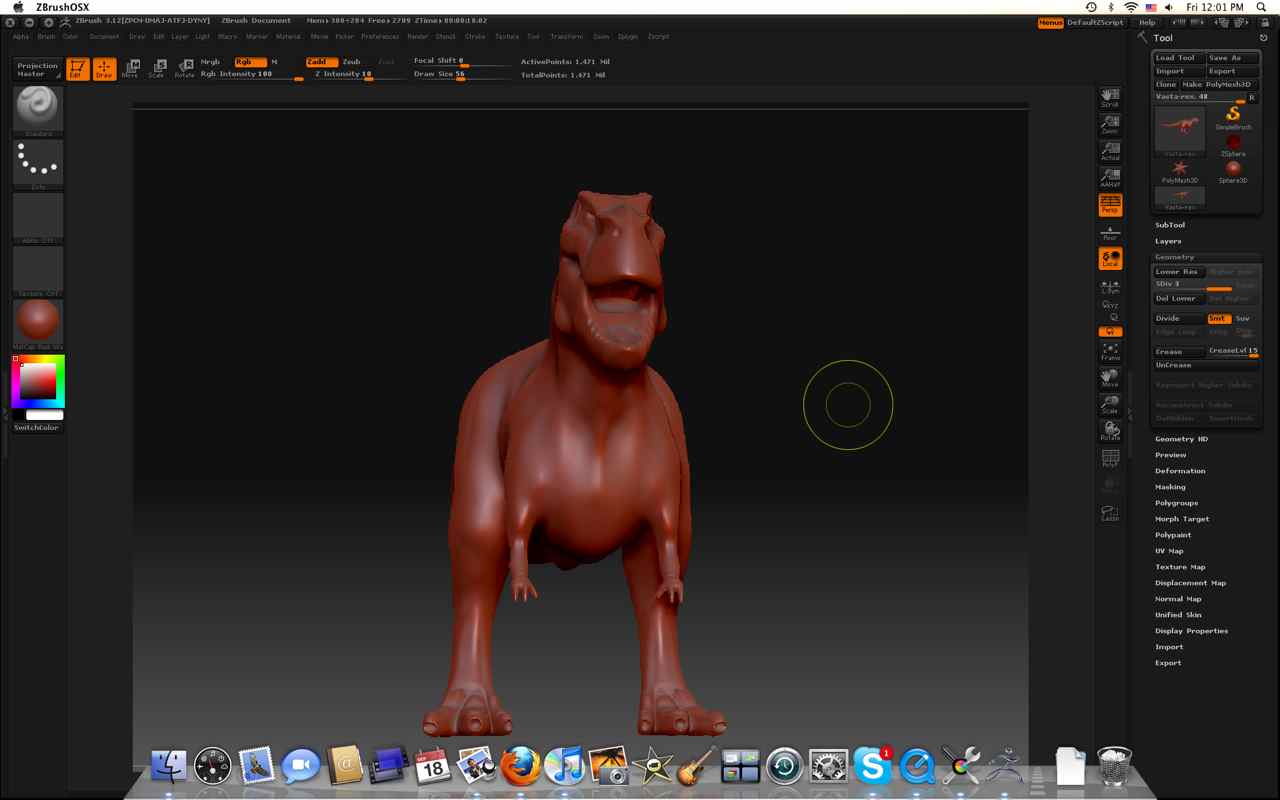Screen dimensions: 1280x800
Task: Open the Dots stroke type picker
Action: pyautogui.click(x=38, y=164)
